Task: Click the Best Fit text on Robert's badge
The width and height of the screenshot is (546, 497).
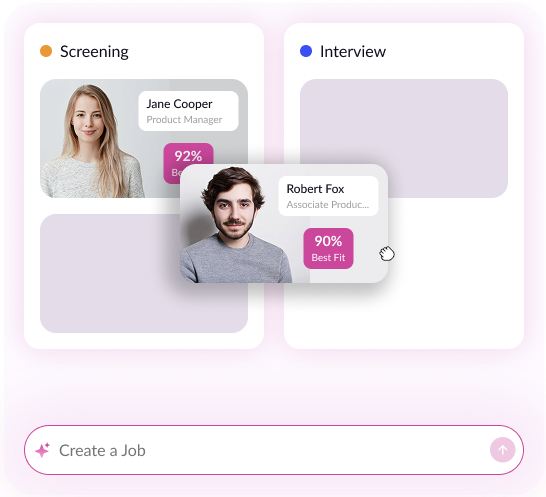Action: pos(328,257)
